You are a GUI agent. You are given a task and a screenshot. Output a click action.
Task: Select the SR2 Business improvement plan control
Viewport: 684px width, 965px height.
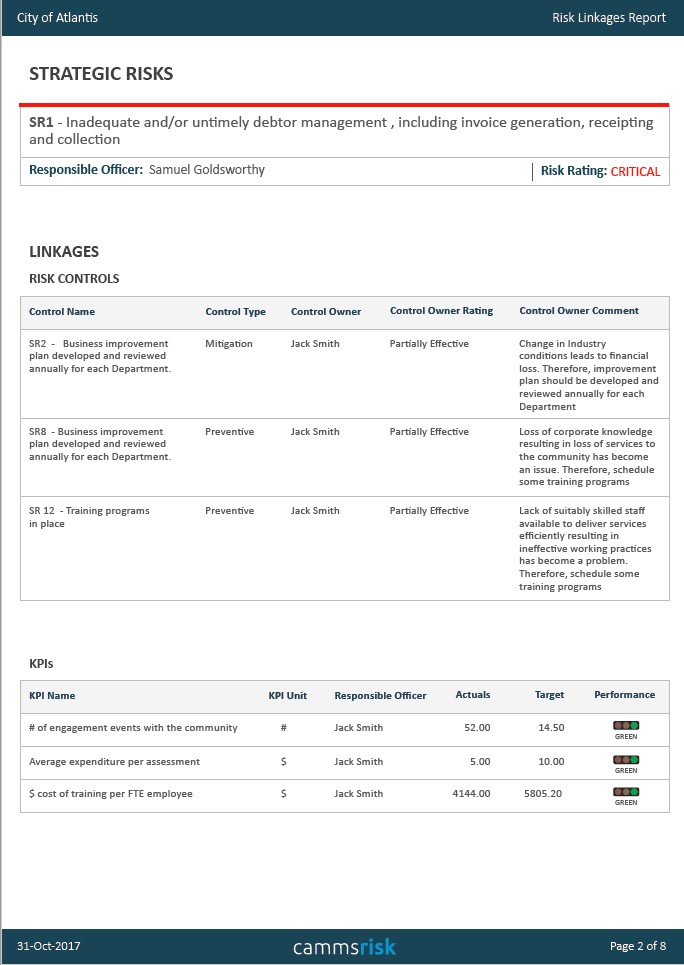(100, 356)
